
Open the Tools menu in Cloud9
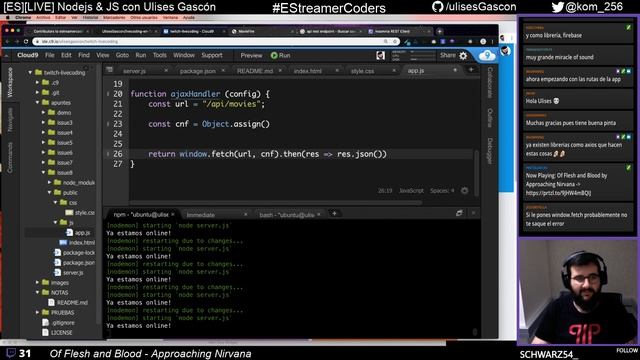pyautogui.click(x=160, y=55)
